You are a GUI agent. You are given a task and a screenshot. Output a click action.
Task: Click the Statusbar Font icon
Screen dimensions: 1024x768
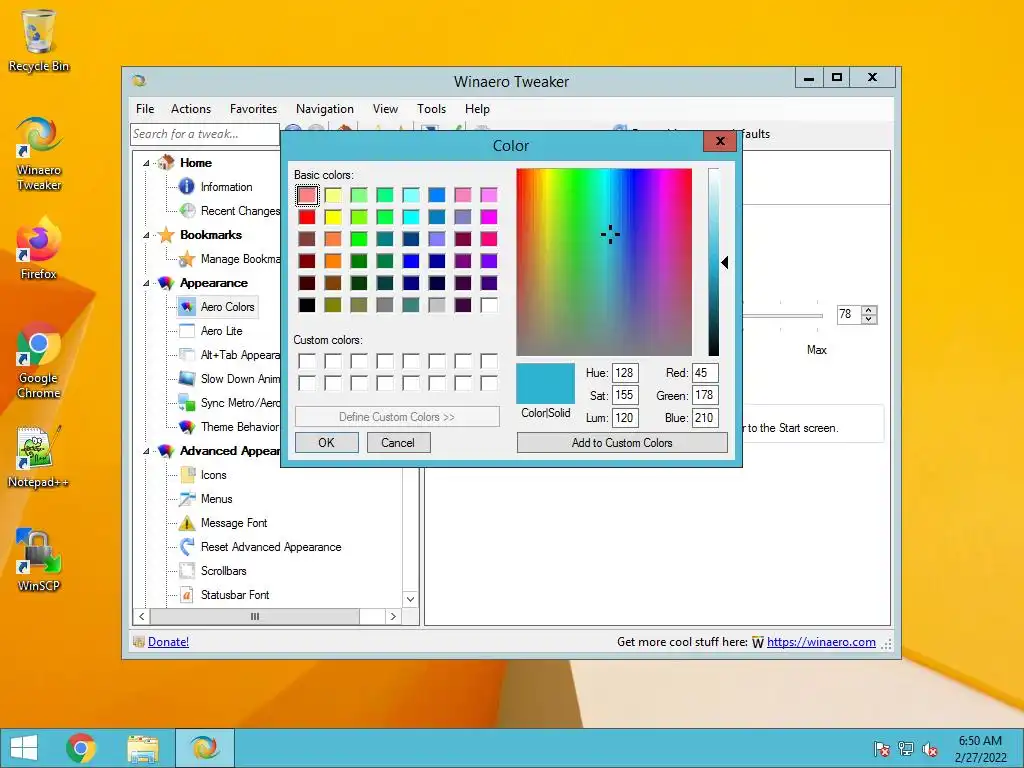pos(187,595)
